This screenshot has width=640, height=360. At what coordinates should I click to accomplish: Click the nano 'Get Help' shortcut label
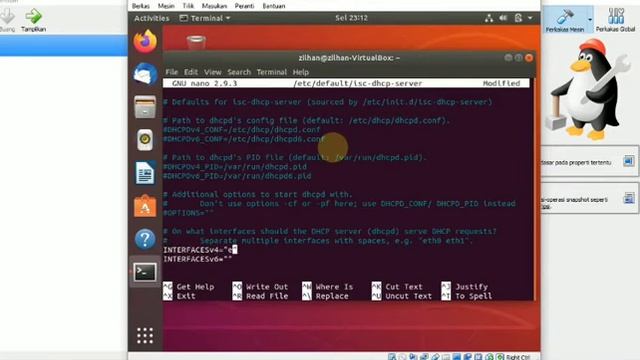point(195,287)
